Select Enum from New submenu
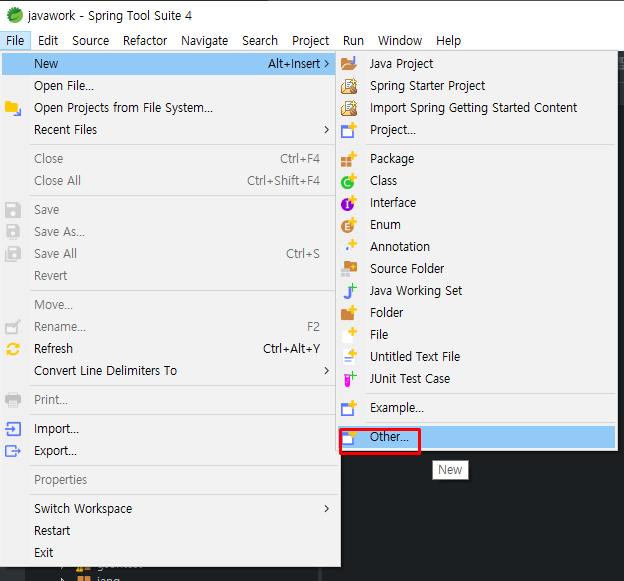The width and height of the screenshot is (624, 581). [477, 225]
